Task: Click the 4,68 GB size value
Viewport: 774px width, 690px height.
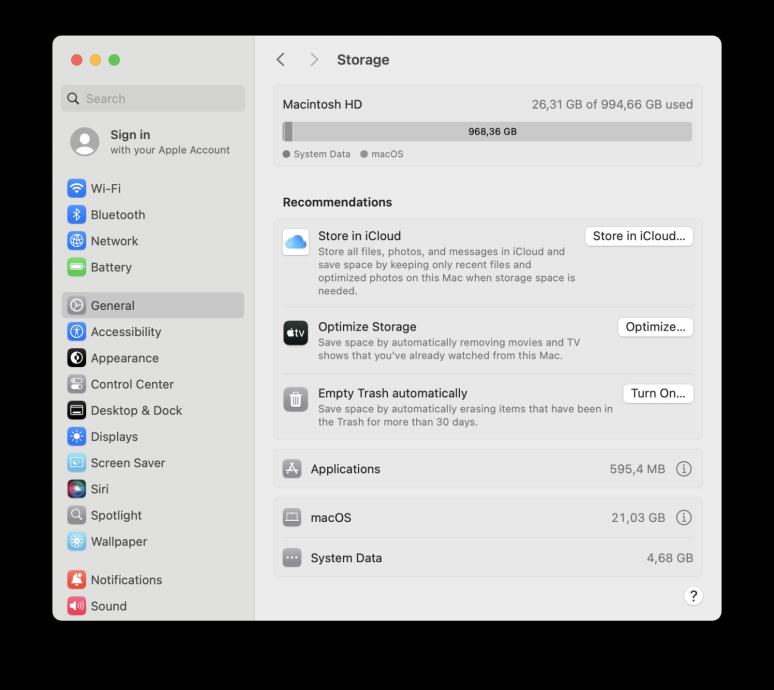Action: pyautogui.click(x=670, y=558)
